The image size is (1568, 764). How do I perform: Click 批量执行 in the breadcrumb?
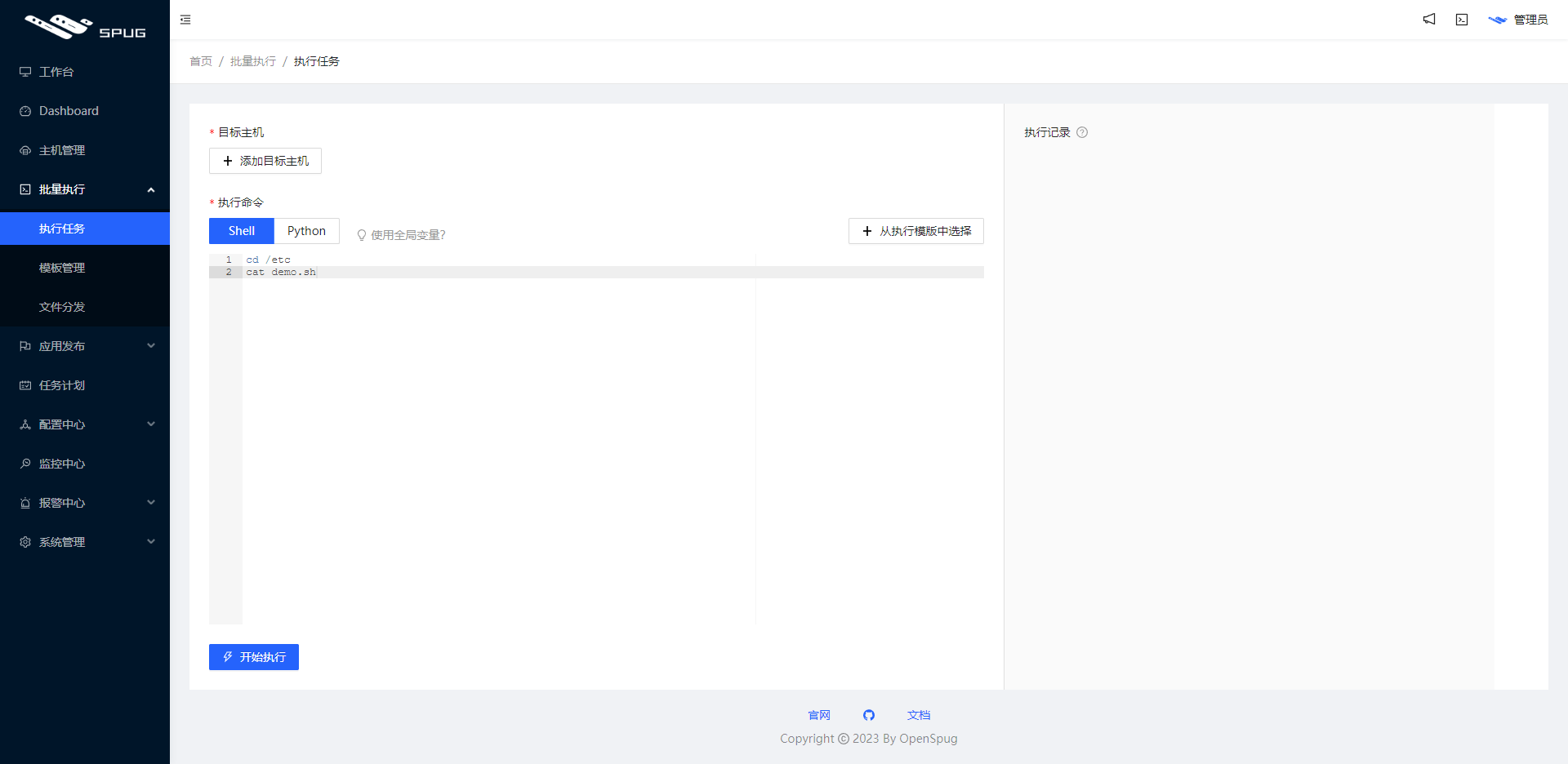(x=253, y=61)
